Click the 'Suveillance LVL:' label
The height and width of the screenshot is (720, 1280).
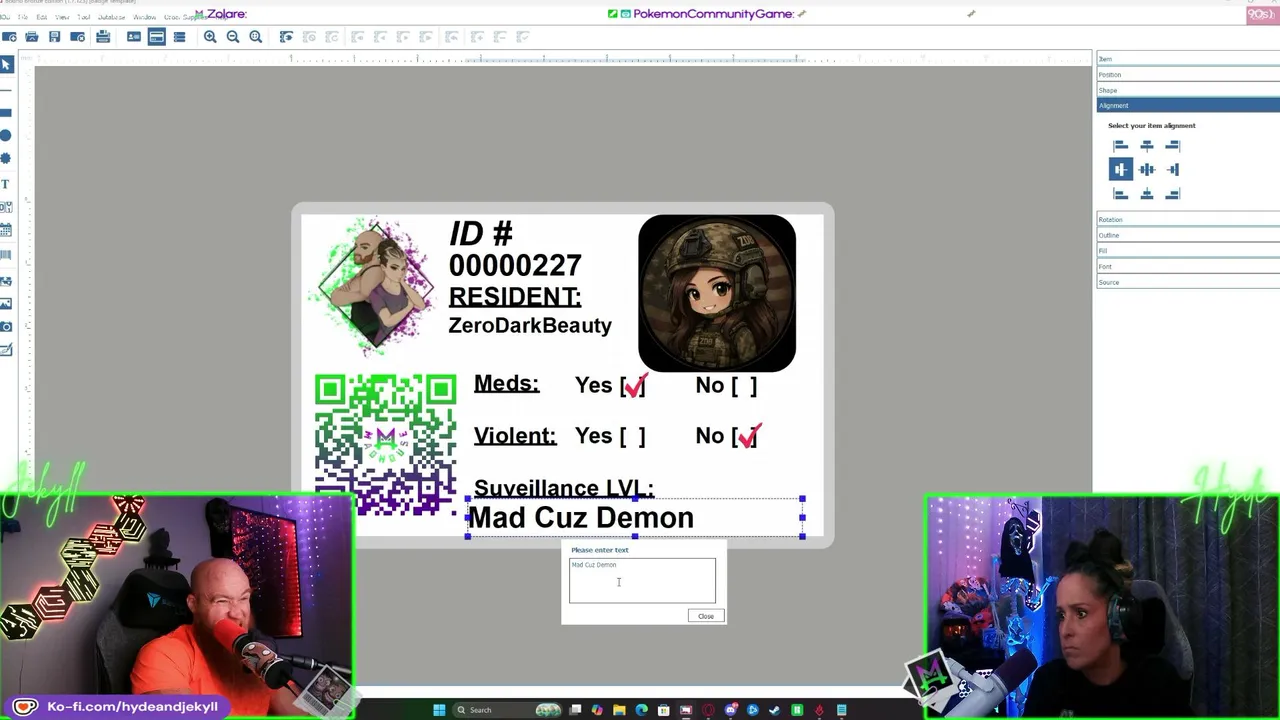pos(564,488)
